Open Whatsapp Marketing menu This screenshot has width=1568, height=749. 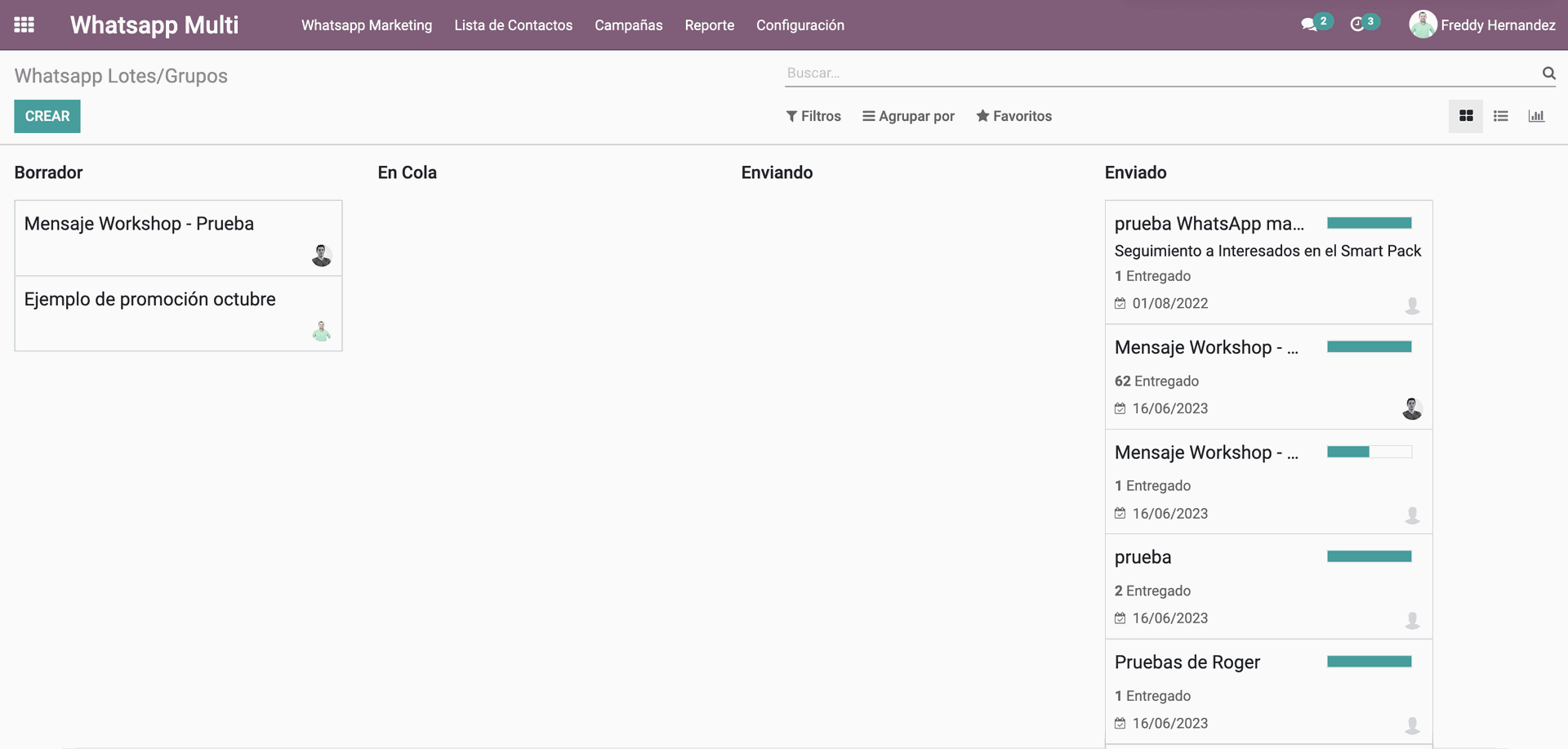click(x=367, y=25)
